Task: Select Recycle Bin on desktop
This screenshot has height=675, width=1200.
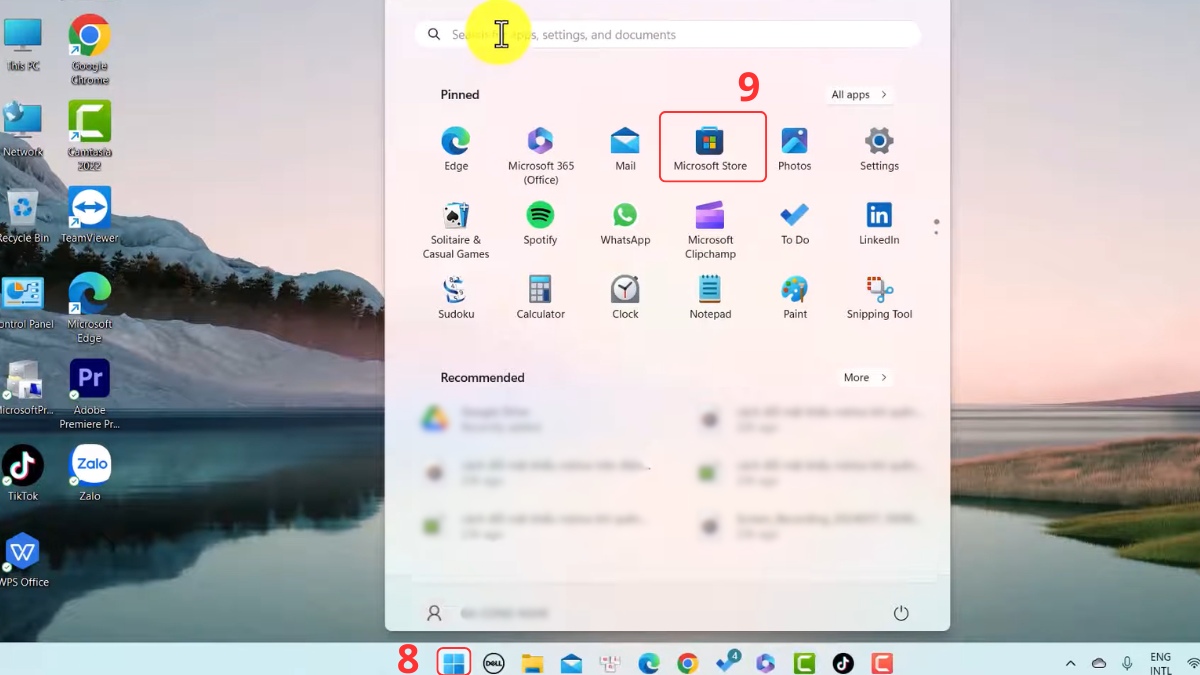Action: click(23, 217)
